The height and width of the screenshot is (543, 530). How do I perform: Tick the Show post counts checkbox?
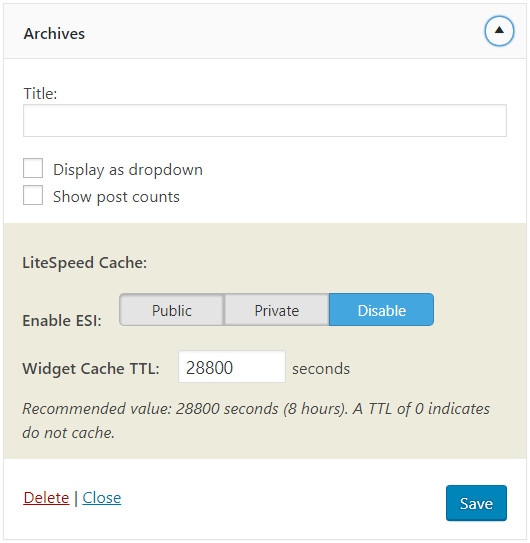click(x=33, y=195)
